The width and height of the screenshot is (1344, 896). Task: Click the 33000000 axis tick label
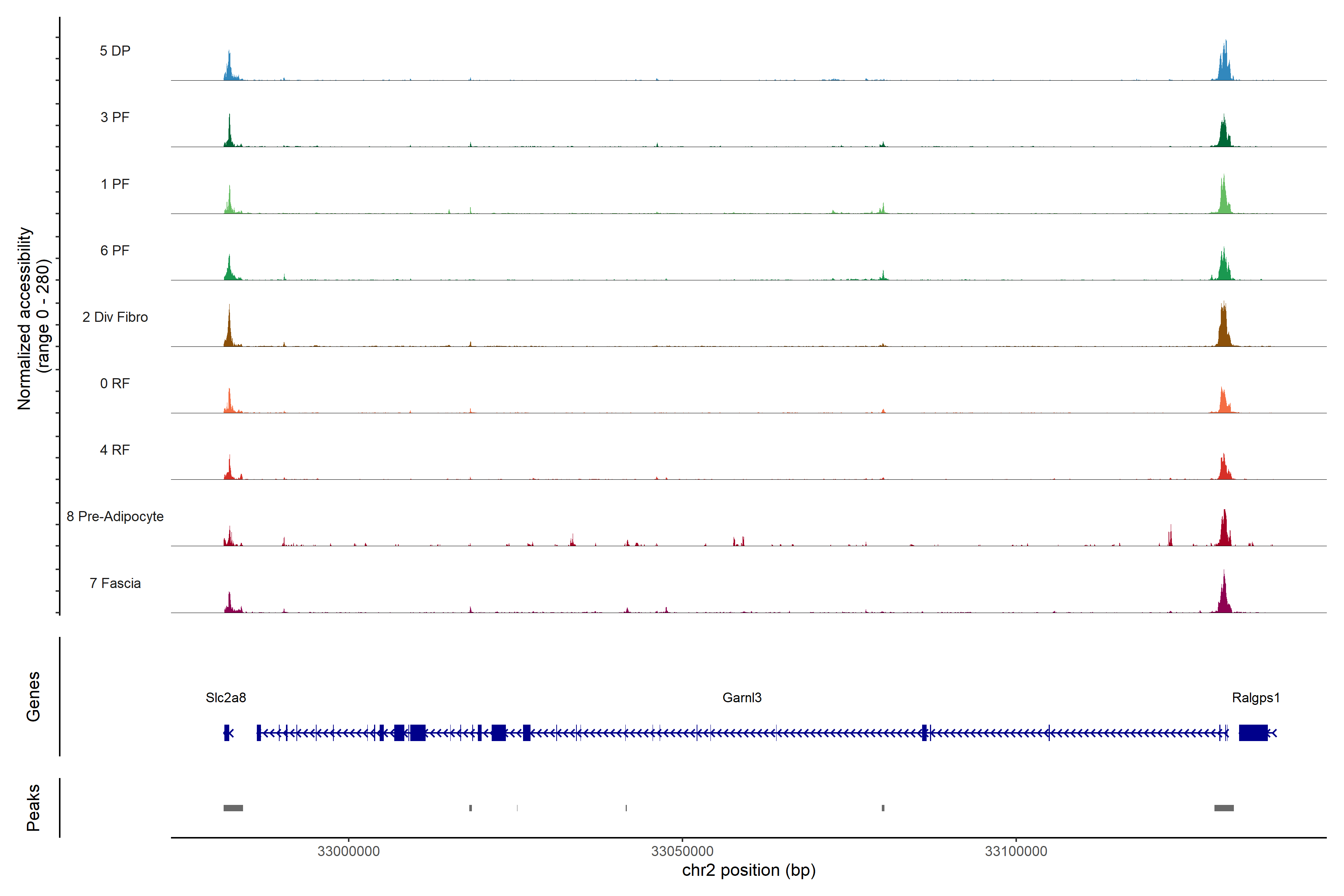(349, 852)
